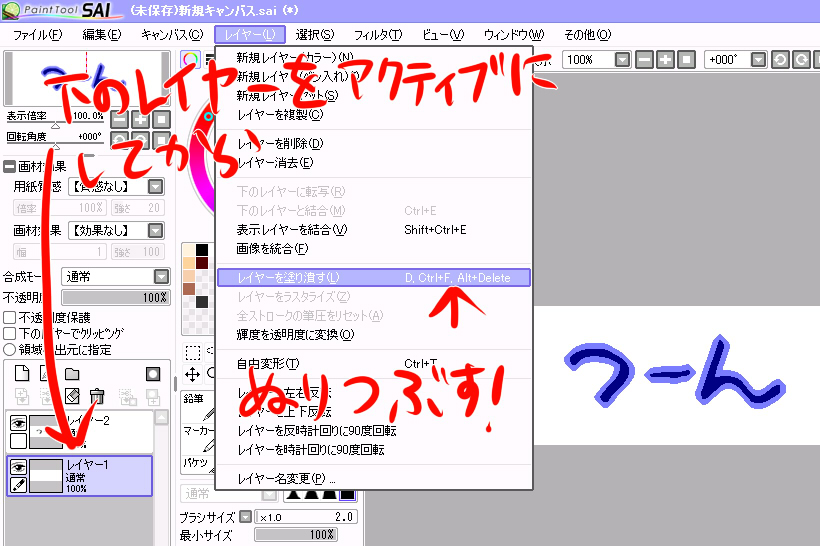
Task: Adjust the 最小サイズ 100% slider
Action: (x=296, y=534)
